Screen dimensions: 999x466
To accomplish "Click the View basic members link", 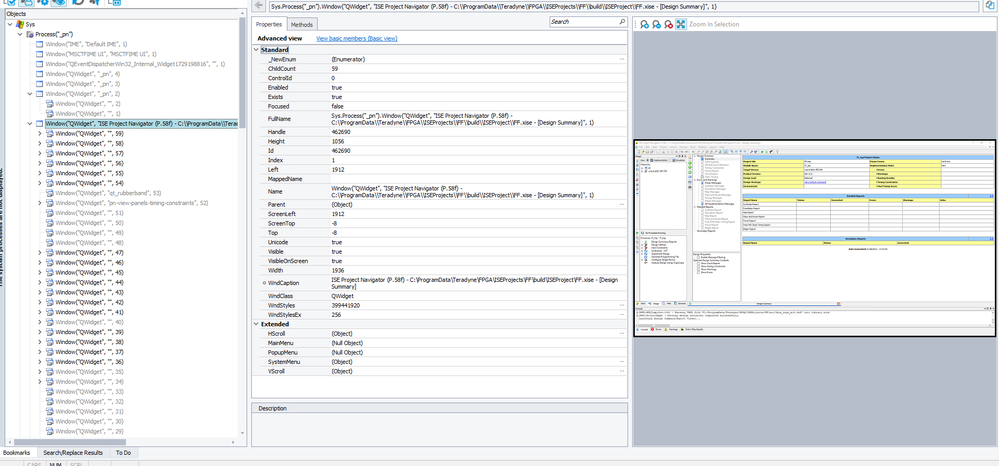I will click(x=358, y=38).
